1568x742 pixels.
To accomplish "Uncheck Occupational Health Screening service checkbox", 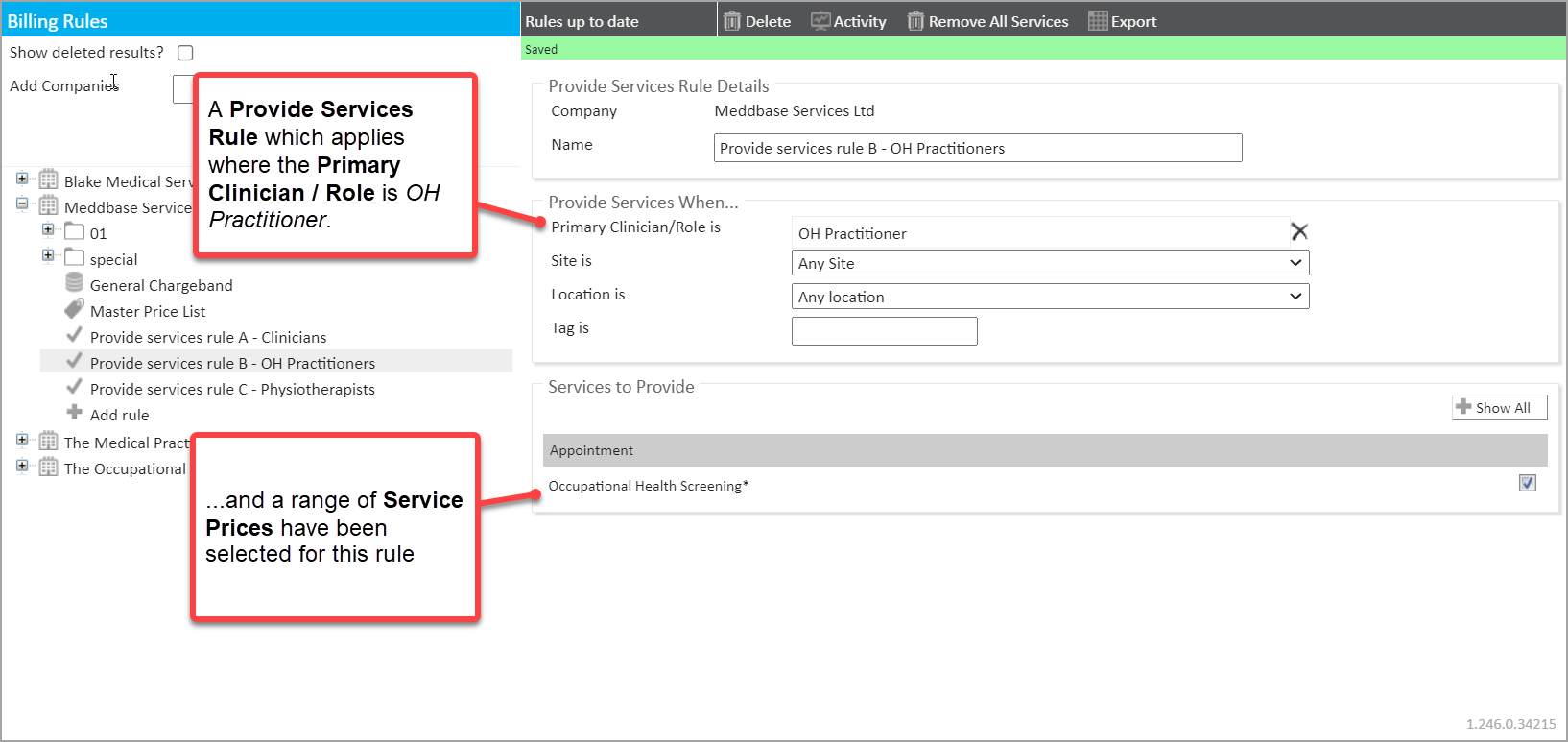I will point(1528,483).
